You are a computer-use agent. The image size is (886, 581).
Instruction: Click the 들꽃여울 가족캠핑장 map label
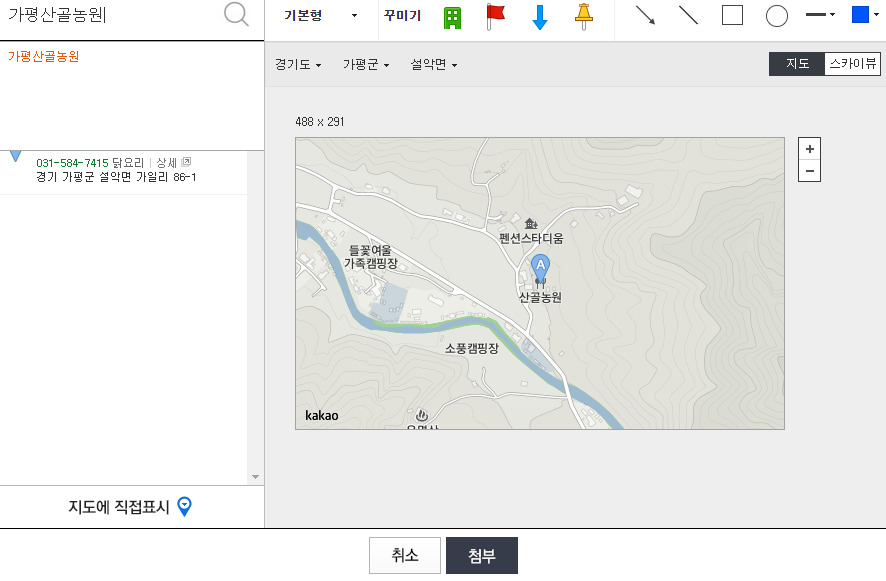coord(371,257)
